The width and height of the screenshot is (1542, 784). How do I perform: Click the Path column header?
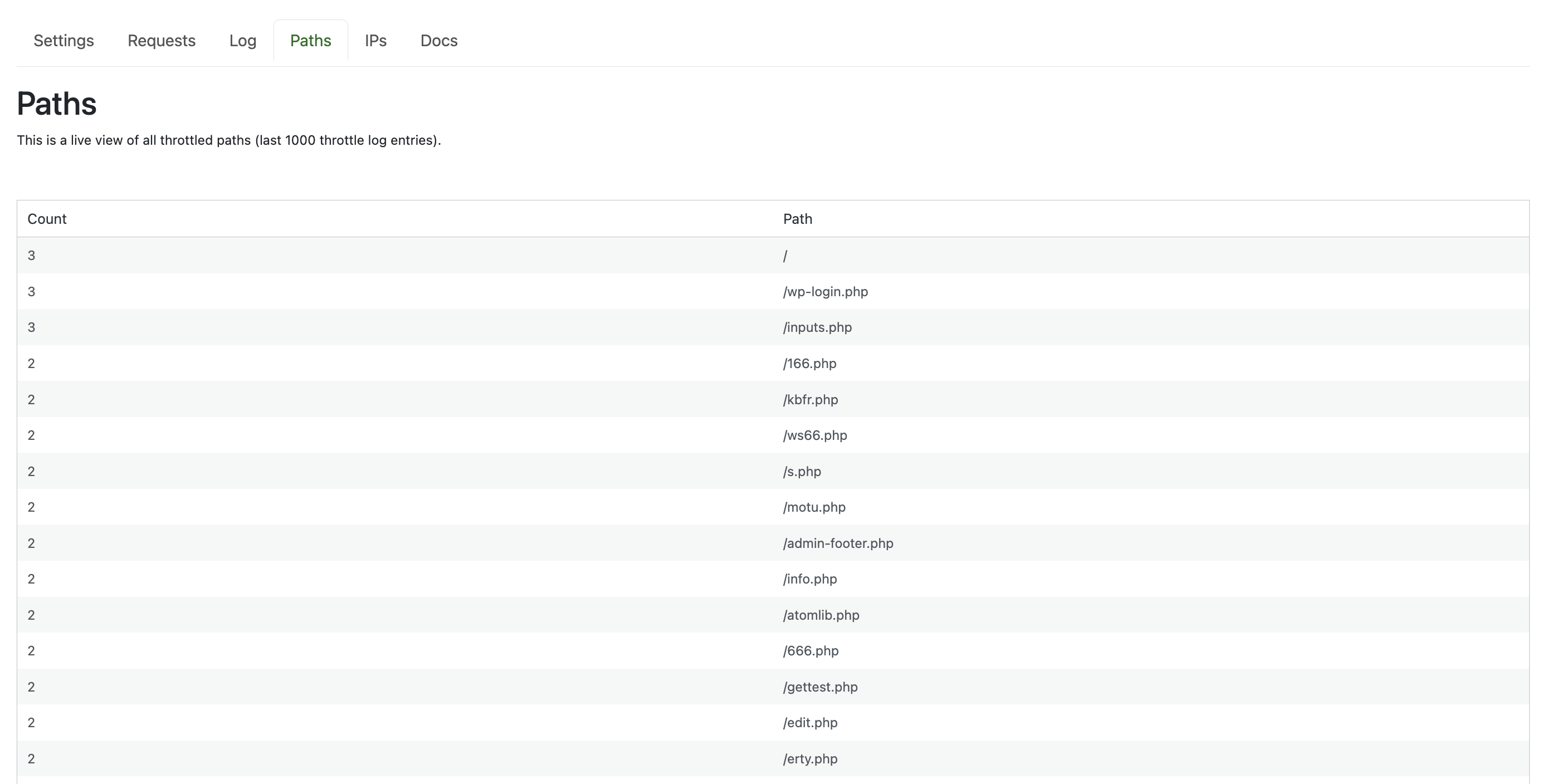click(797, 219)
